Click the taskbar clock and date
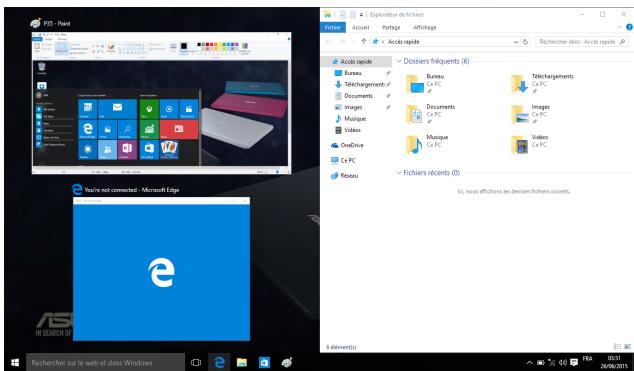 pos(614,363)
